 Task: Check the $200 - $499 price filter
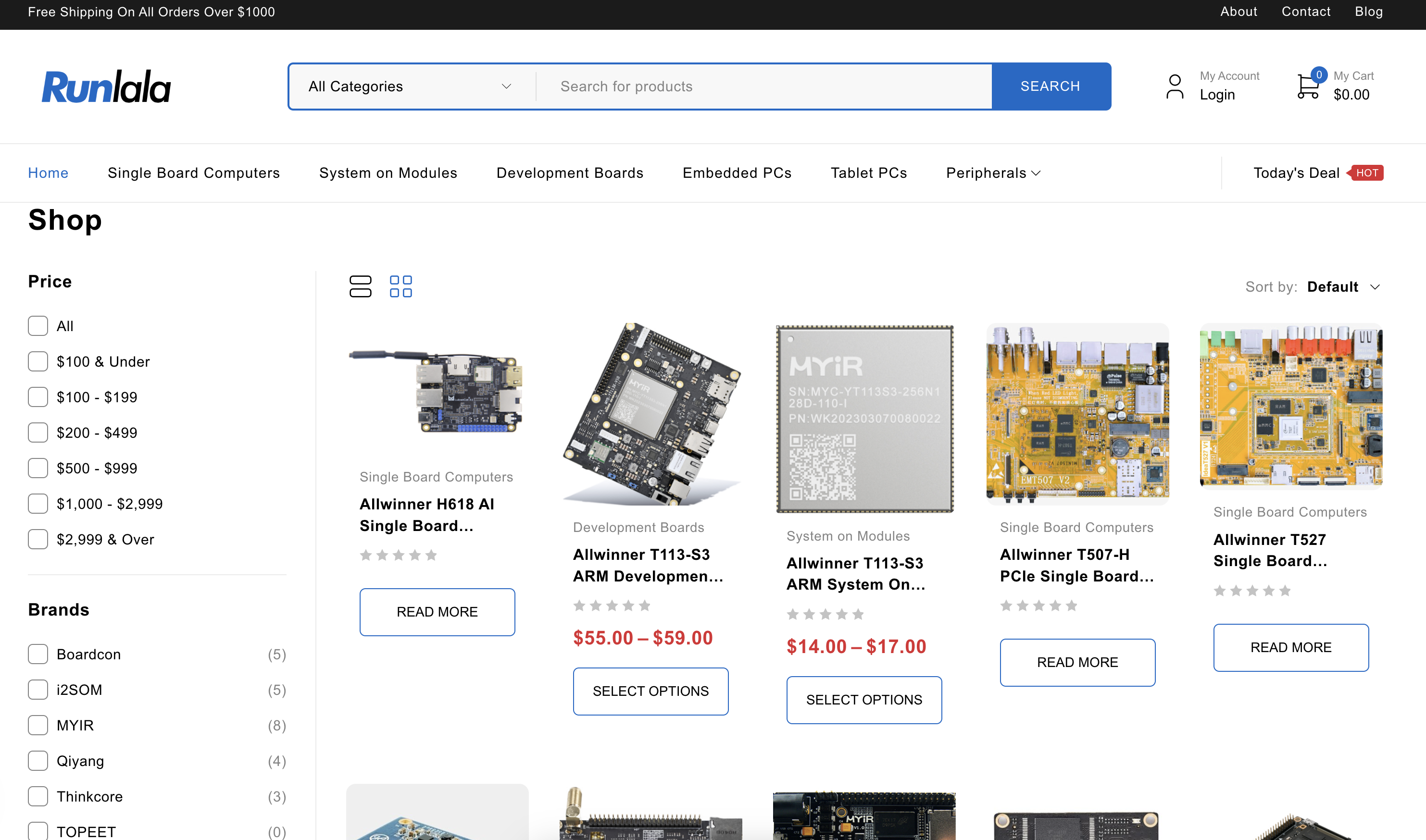38,433
